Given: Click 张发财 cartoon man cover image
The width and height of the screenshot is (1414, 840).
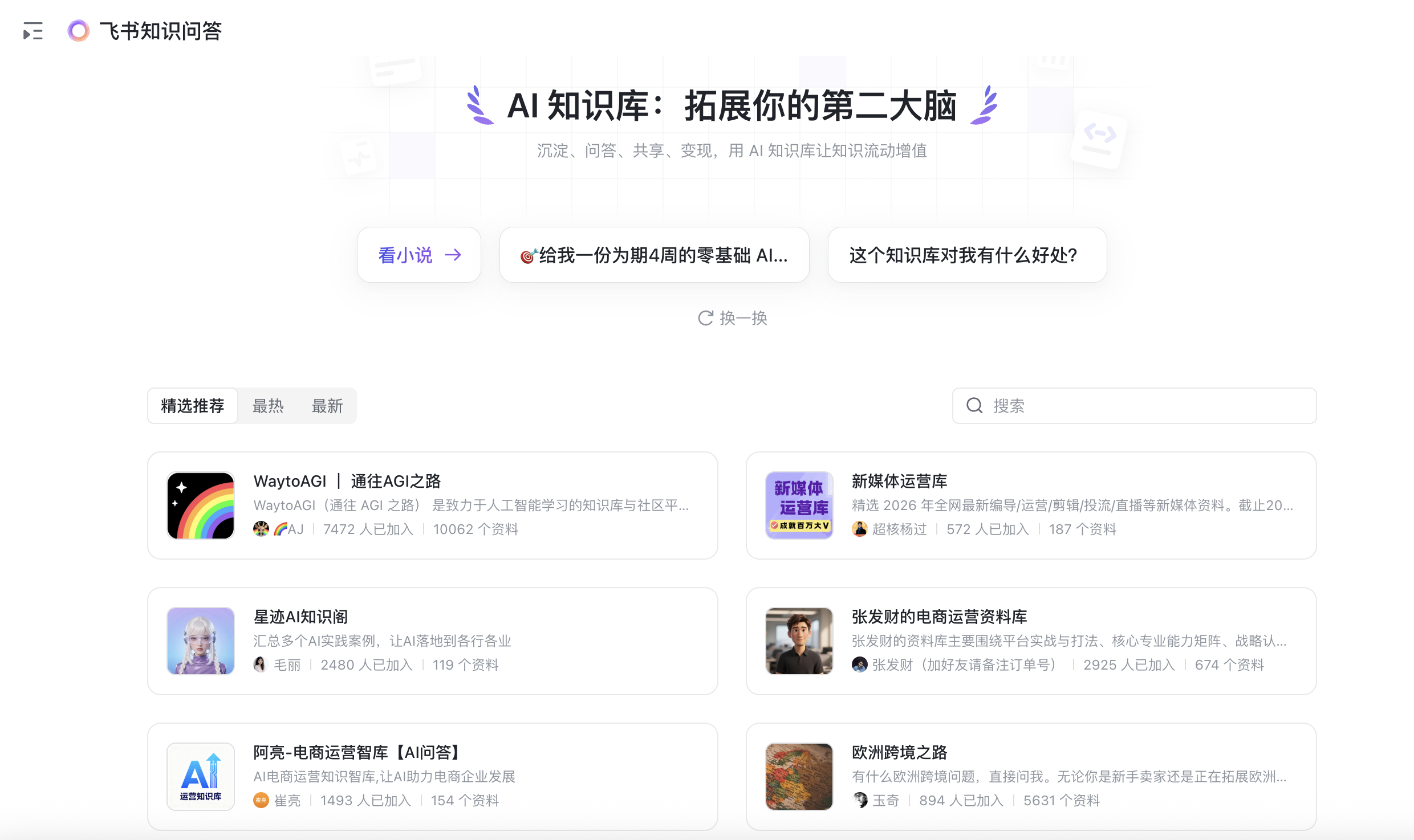Looking at the screenshot, I should pos(799,641).
